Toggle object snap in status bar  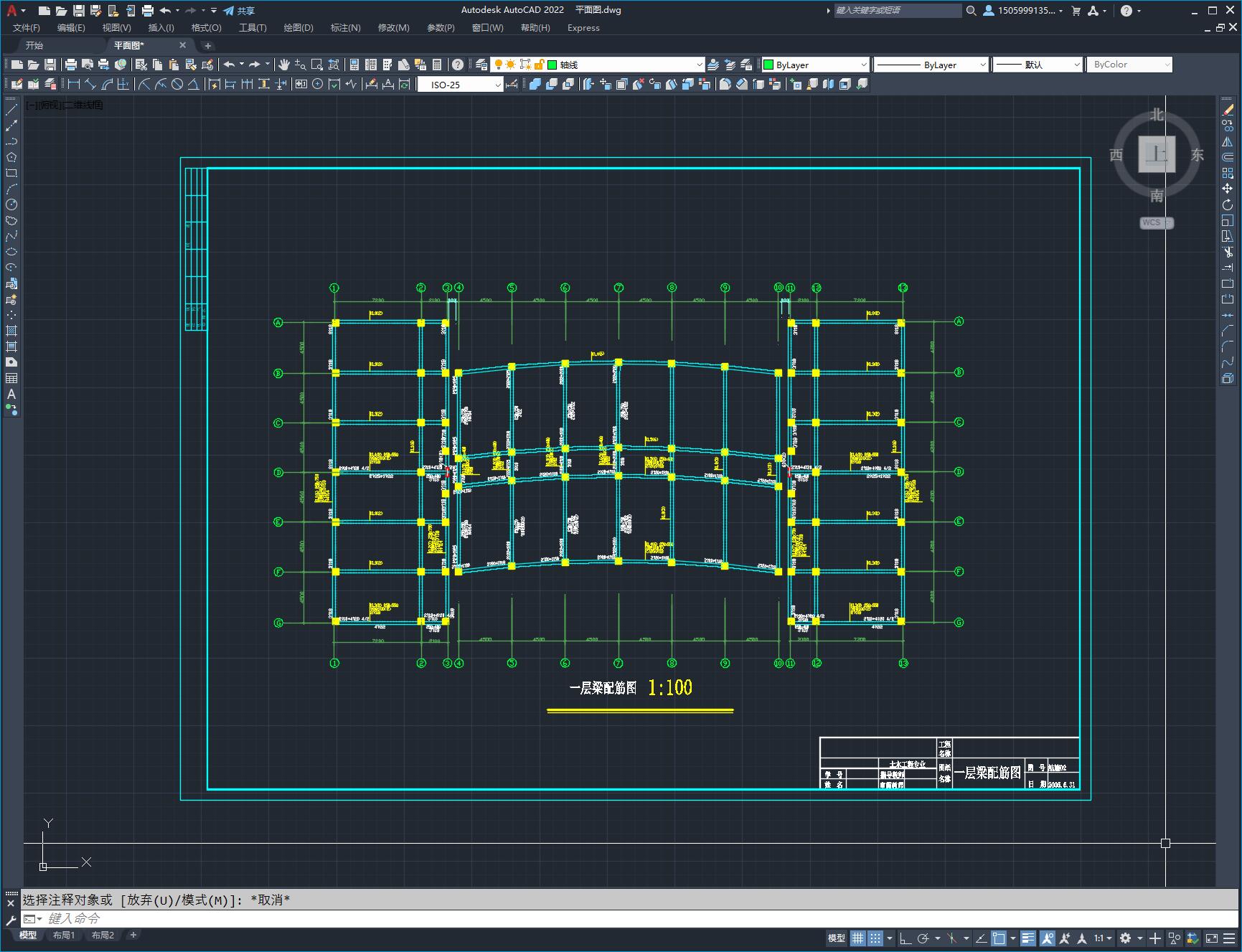coord(999,938)
